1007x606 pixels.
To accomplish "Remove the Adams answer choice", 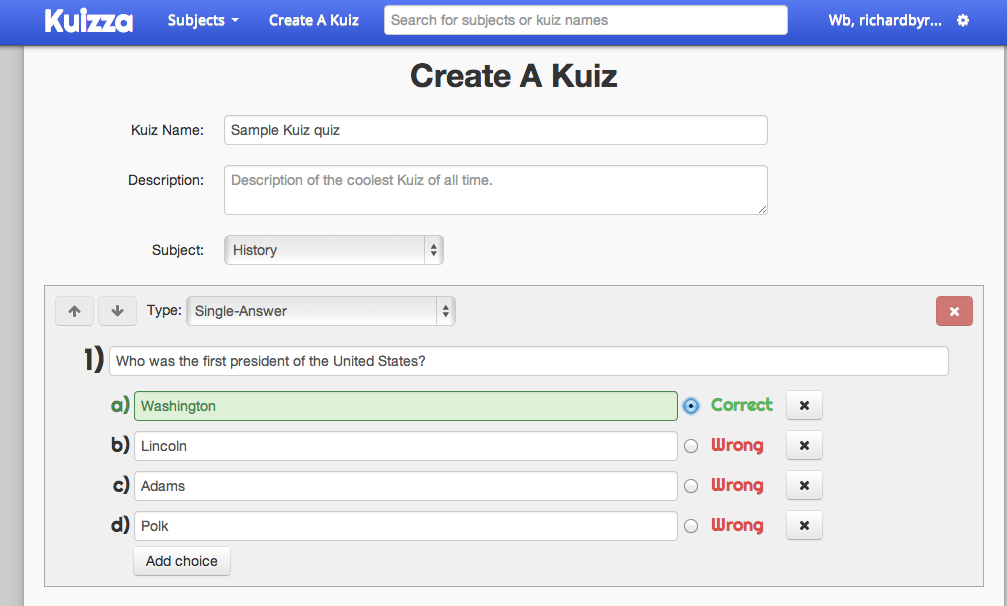I will coord(804,486).
